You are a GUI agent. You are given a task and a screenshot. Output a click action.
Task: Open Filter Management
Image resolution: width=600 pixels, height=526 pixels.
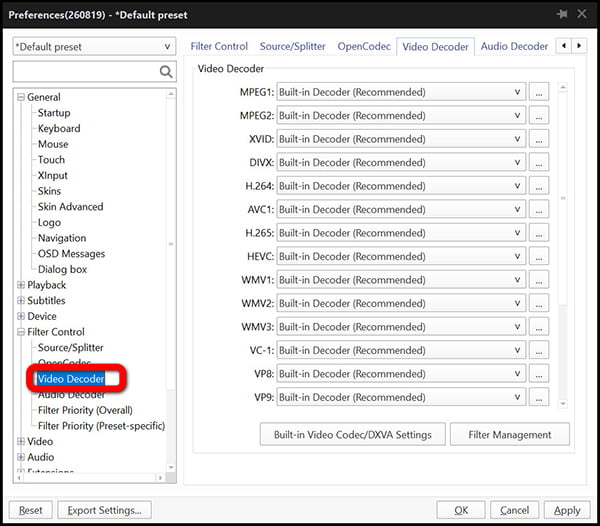click(x=510, y=435)
